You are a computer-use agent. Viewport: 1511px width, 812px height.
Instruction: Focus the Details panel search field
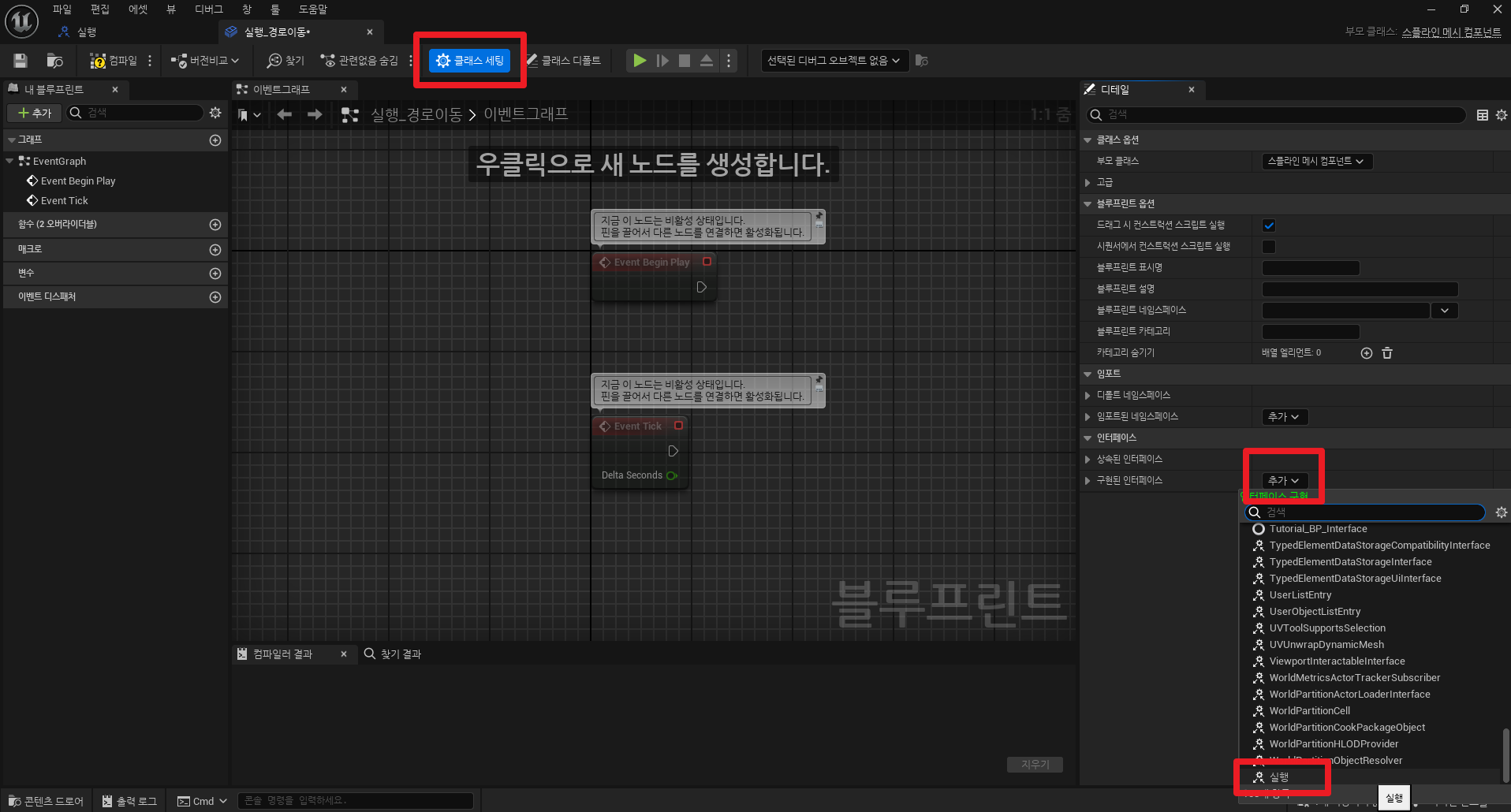[x=1276, y=114]
